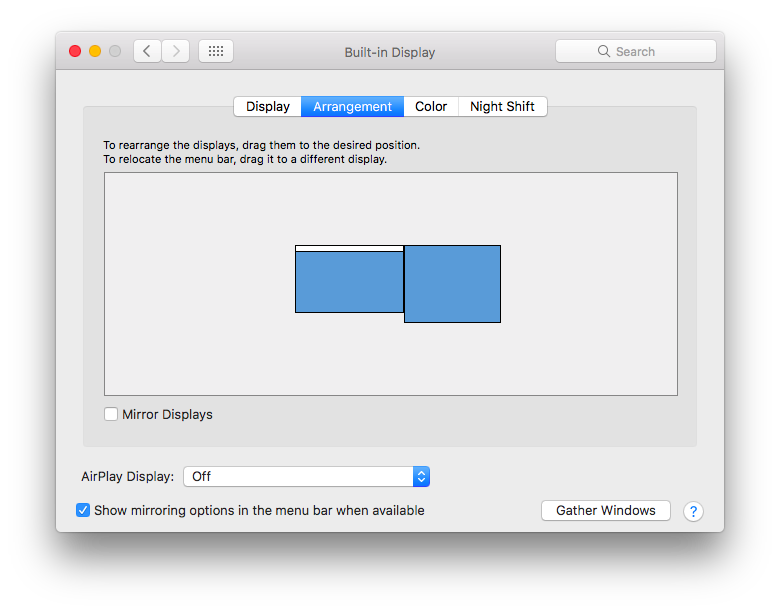This screenshot has width=780, height=612.
Task: Uncheck Show mirroring options in menu bar
Action: [83, 510]
